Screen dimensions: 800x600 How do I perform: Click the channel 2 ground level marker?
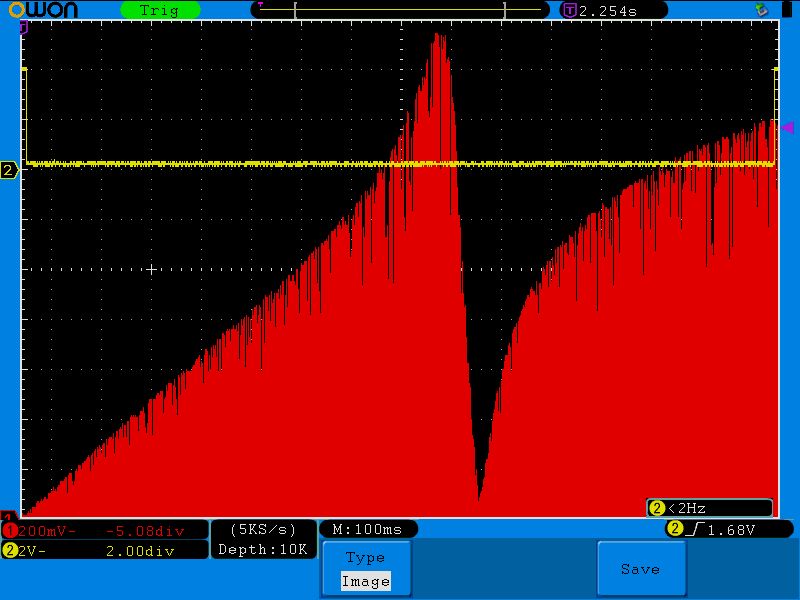click(x=9, y=170)
